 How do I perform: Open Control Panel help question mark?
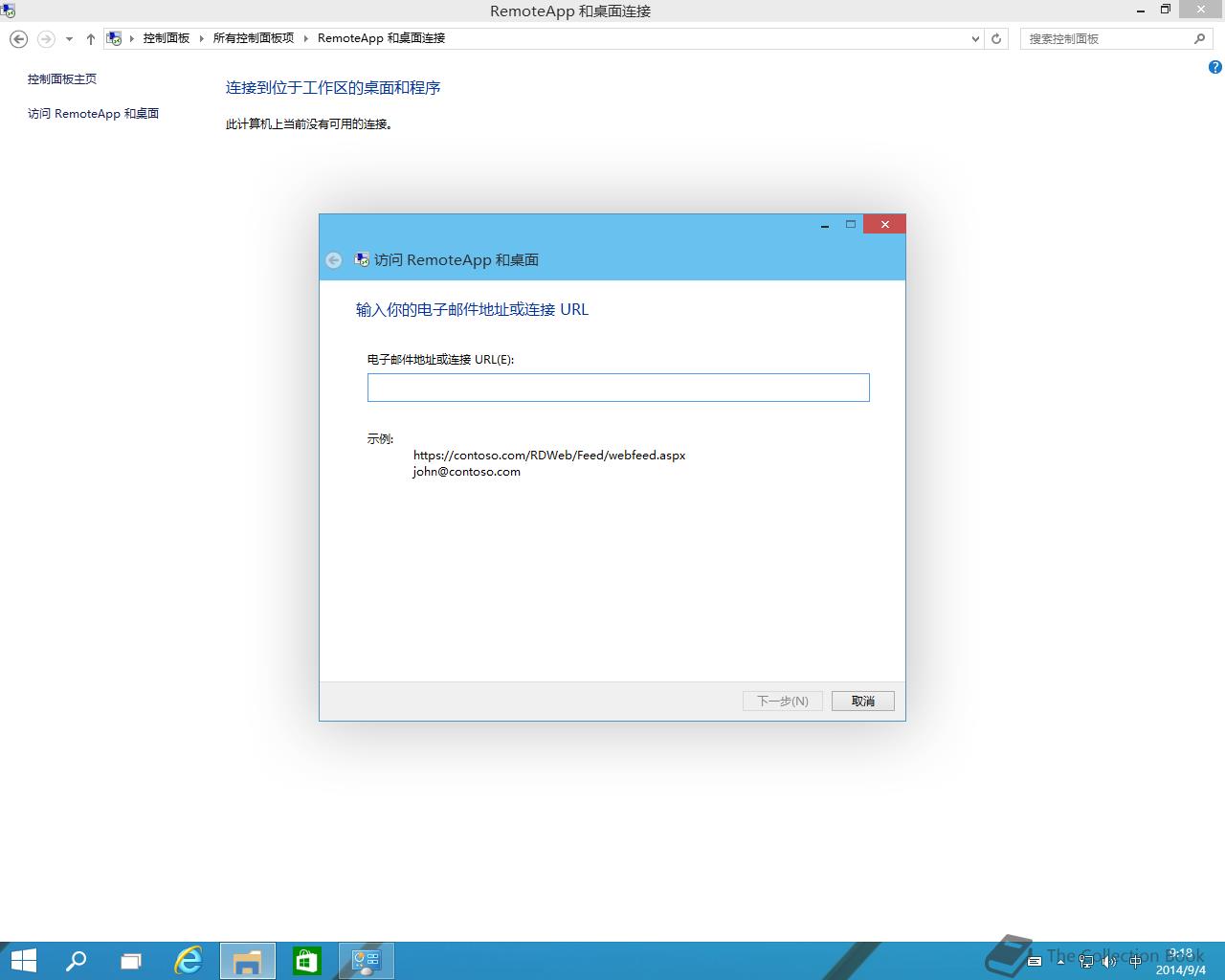[1215, 67]
